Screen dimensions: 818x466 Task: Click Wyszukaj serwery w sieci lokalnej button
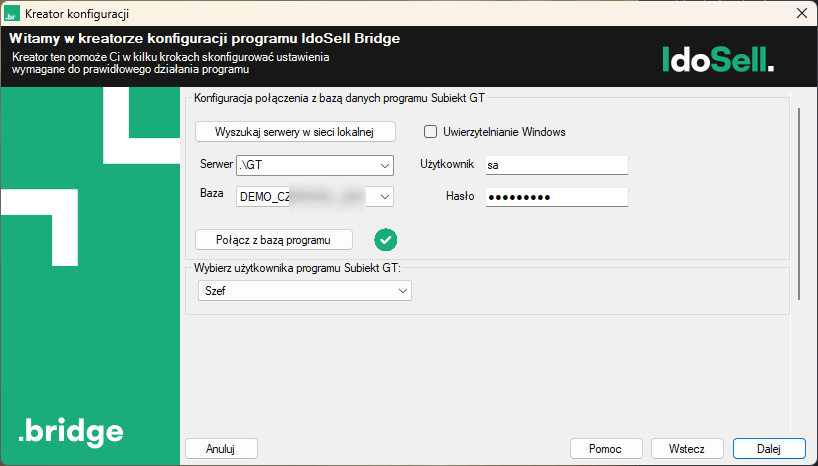(295, 132)
